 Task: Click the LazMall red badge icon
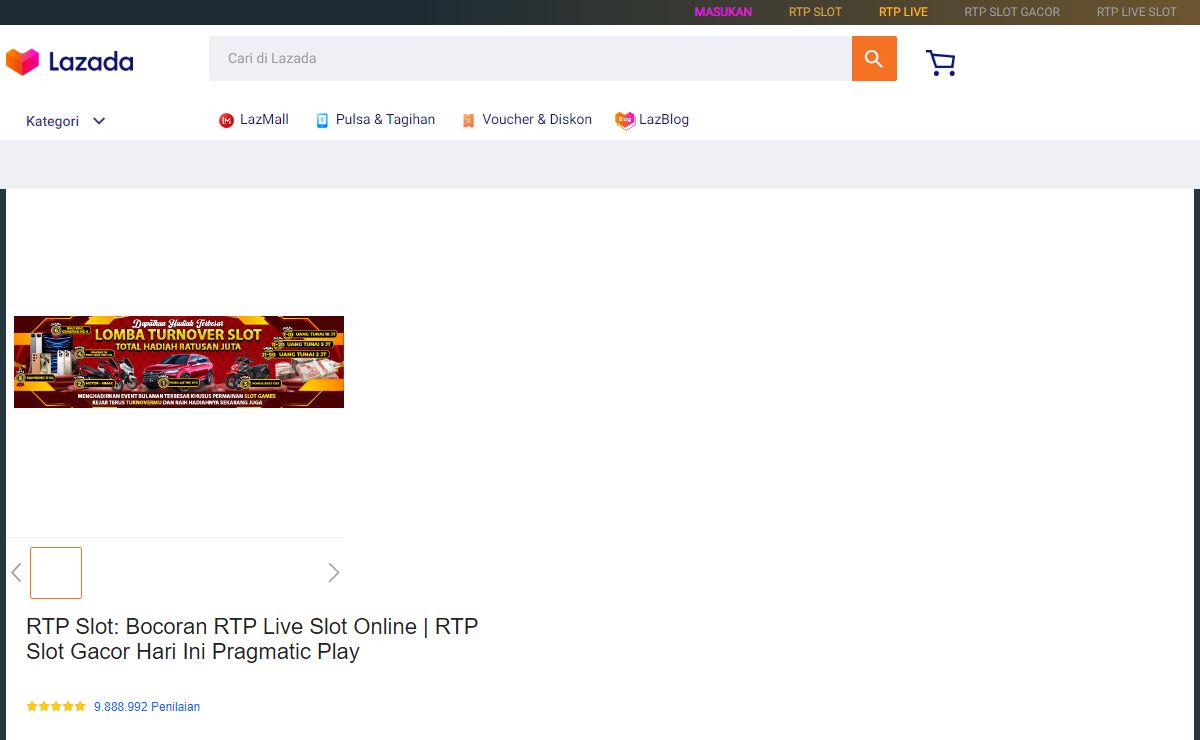coord(226,120)
